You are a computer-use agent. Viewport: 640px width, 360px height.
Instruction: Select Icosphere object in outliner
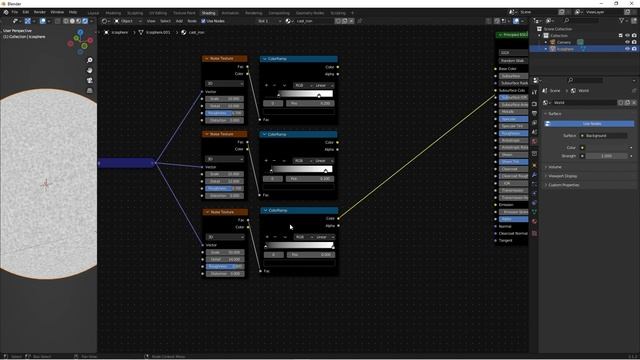(565, 49)
